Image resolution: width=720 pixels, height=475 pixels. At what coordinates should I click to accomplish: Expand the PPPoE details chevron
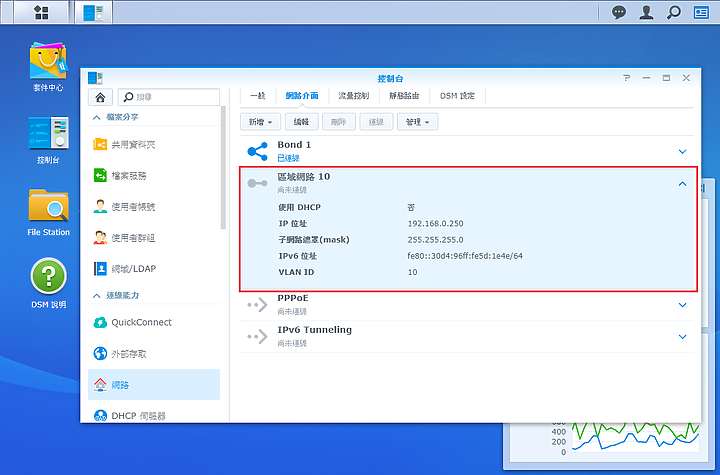pyautogui.click(x=682, y=305)
